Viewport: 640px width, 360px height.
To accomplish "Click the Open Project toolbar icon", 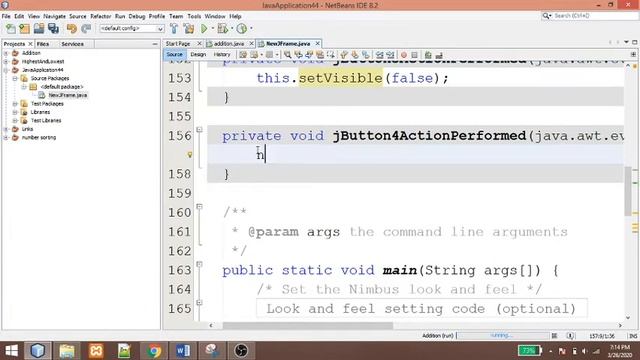I will point(39,29).
